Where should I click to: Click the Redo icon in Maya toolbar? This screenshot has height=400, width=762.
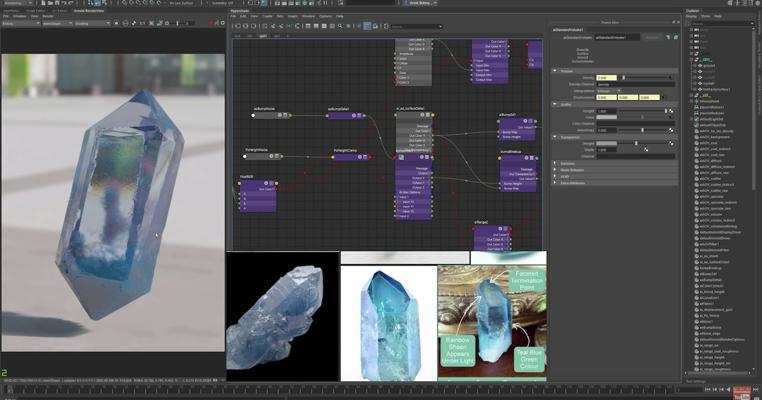[x=70, y=3]
